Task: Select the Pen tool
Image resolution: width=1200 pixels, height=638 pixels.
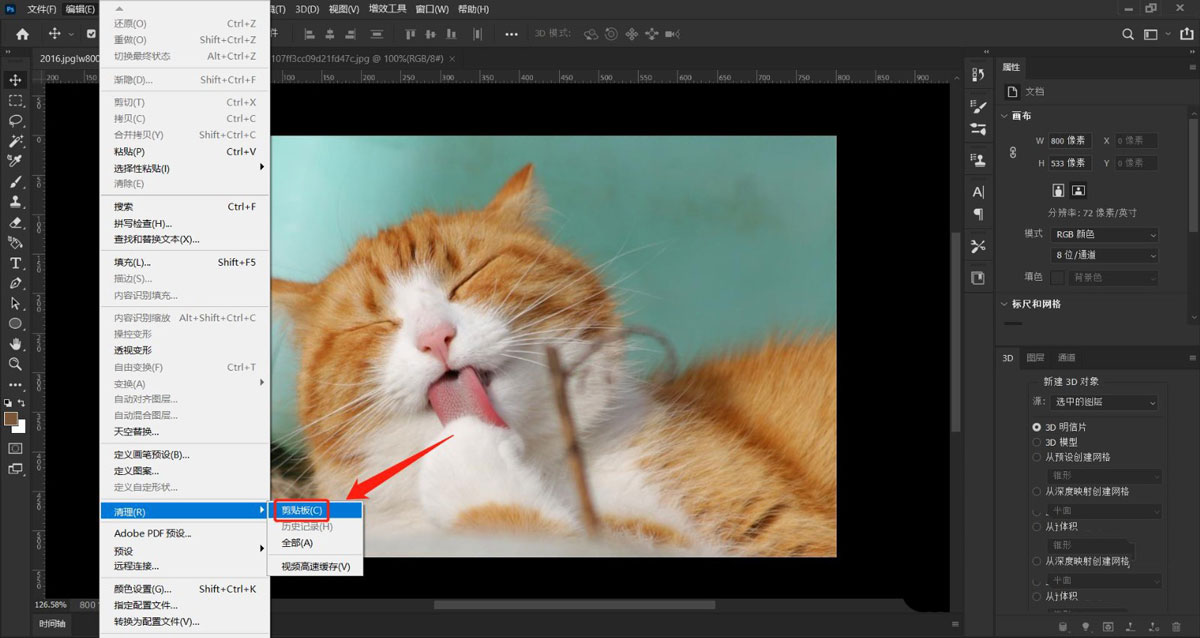Action: tap(15, 283)
